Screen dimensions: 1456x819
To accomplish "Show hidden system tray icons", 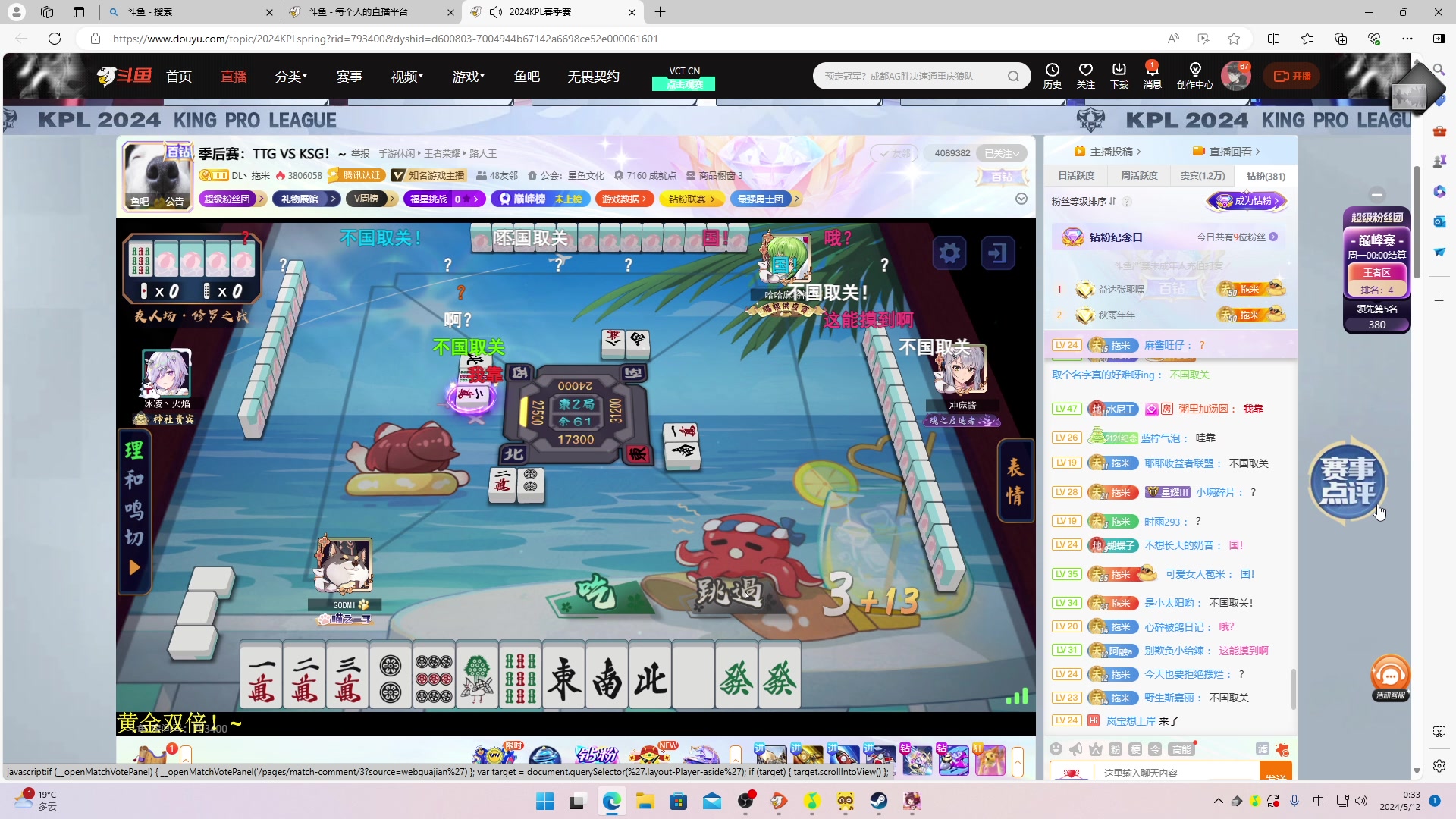I will coord(1218,801).
